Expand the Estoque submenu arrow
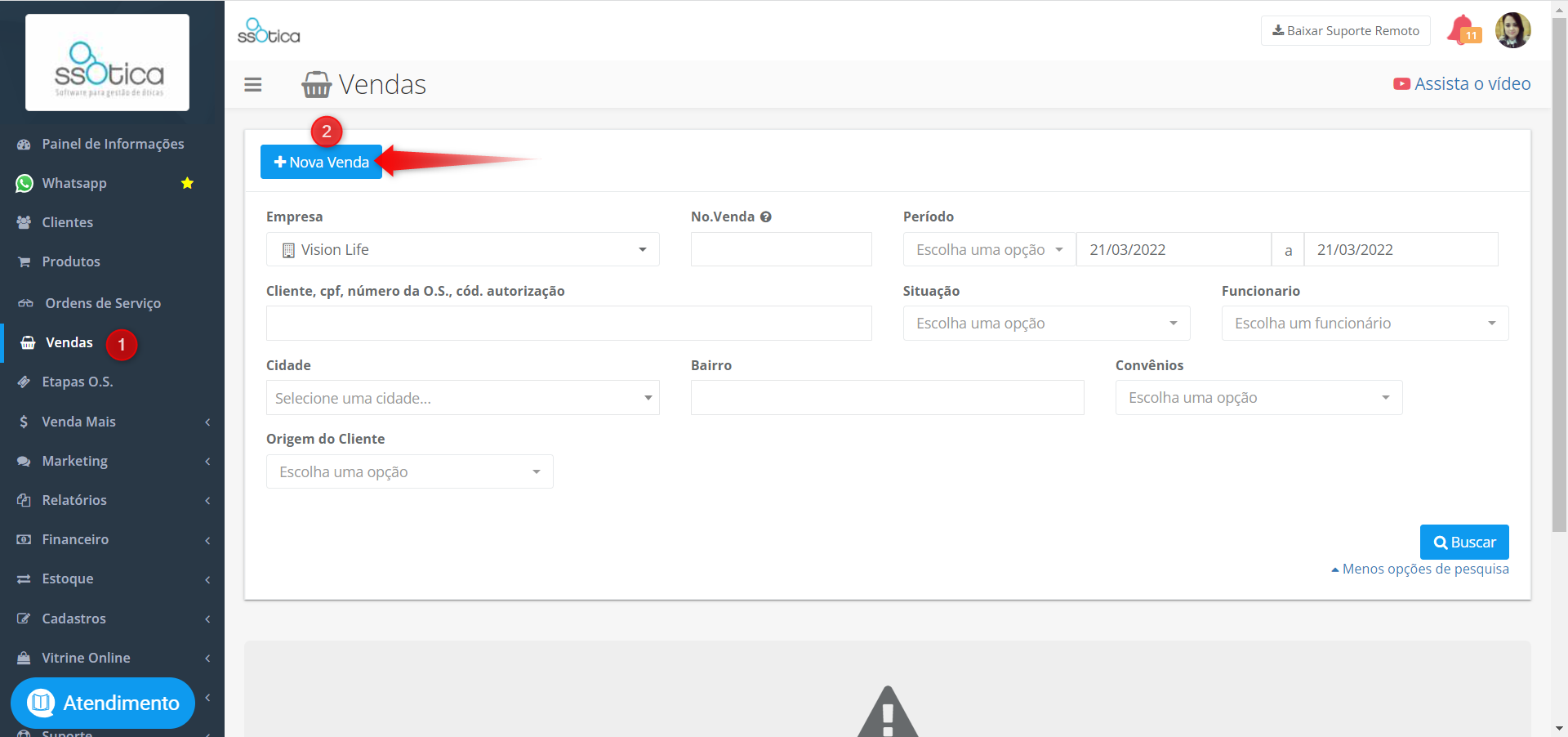1568x737 pixels. (x=208, y=579)
